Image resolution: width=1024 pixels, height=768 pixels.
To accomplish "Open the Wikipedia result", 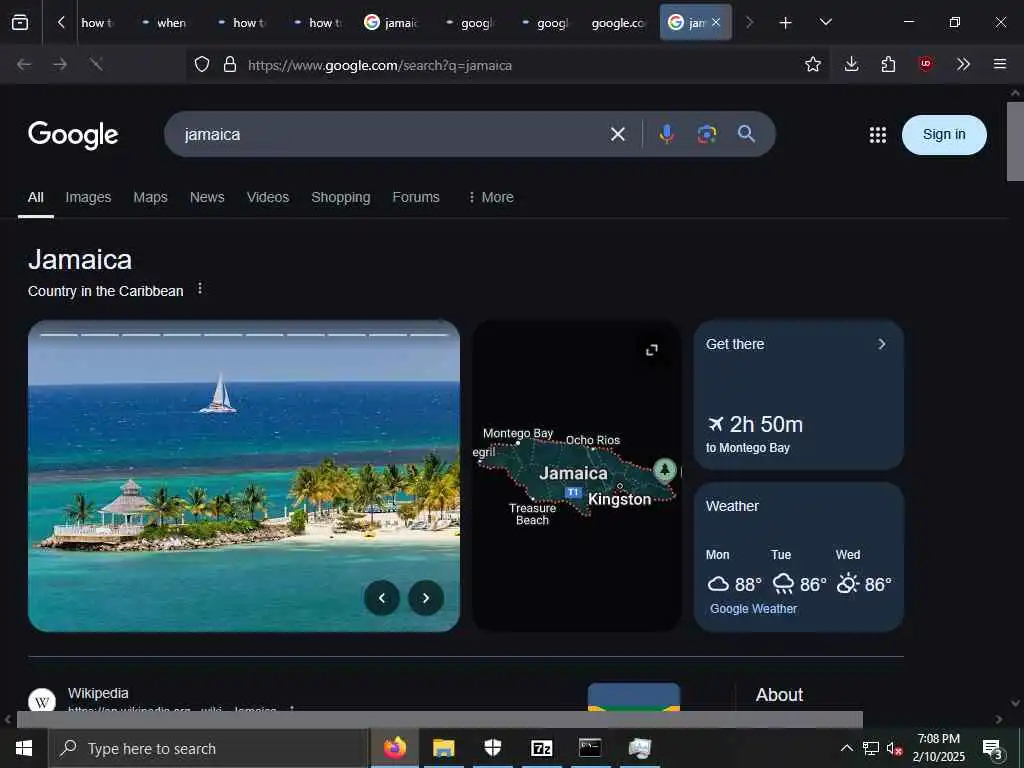I will [98, 693].
